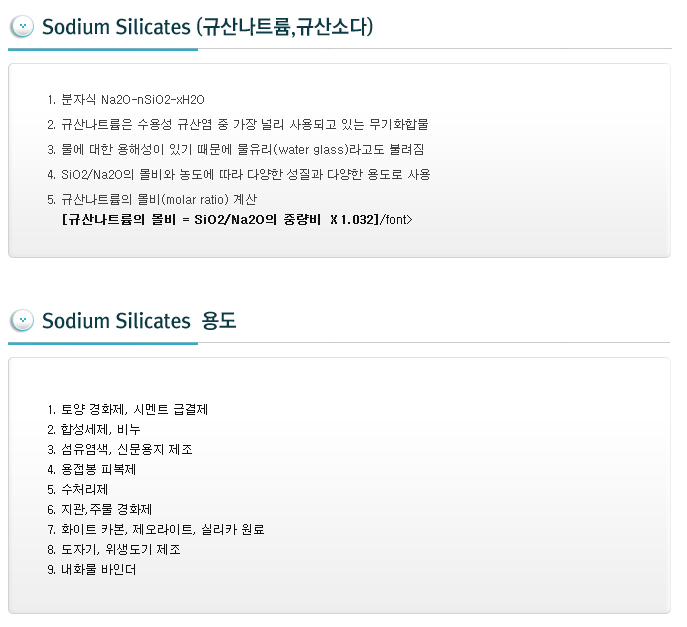Click the 몰비(molar ratio) 계산 line

pyautogui.click(x=159, y=200)
